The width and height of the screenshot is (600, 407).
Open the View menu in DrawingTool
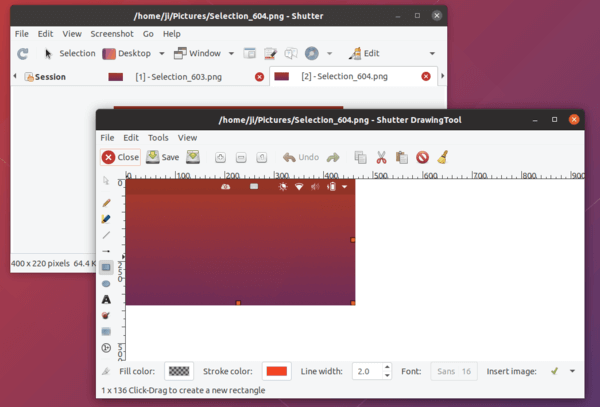[x=188, y=138]
